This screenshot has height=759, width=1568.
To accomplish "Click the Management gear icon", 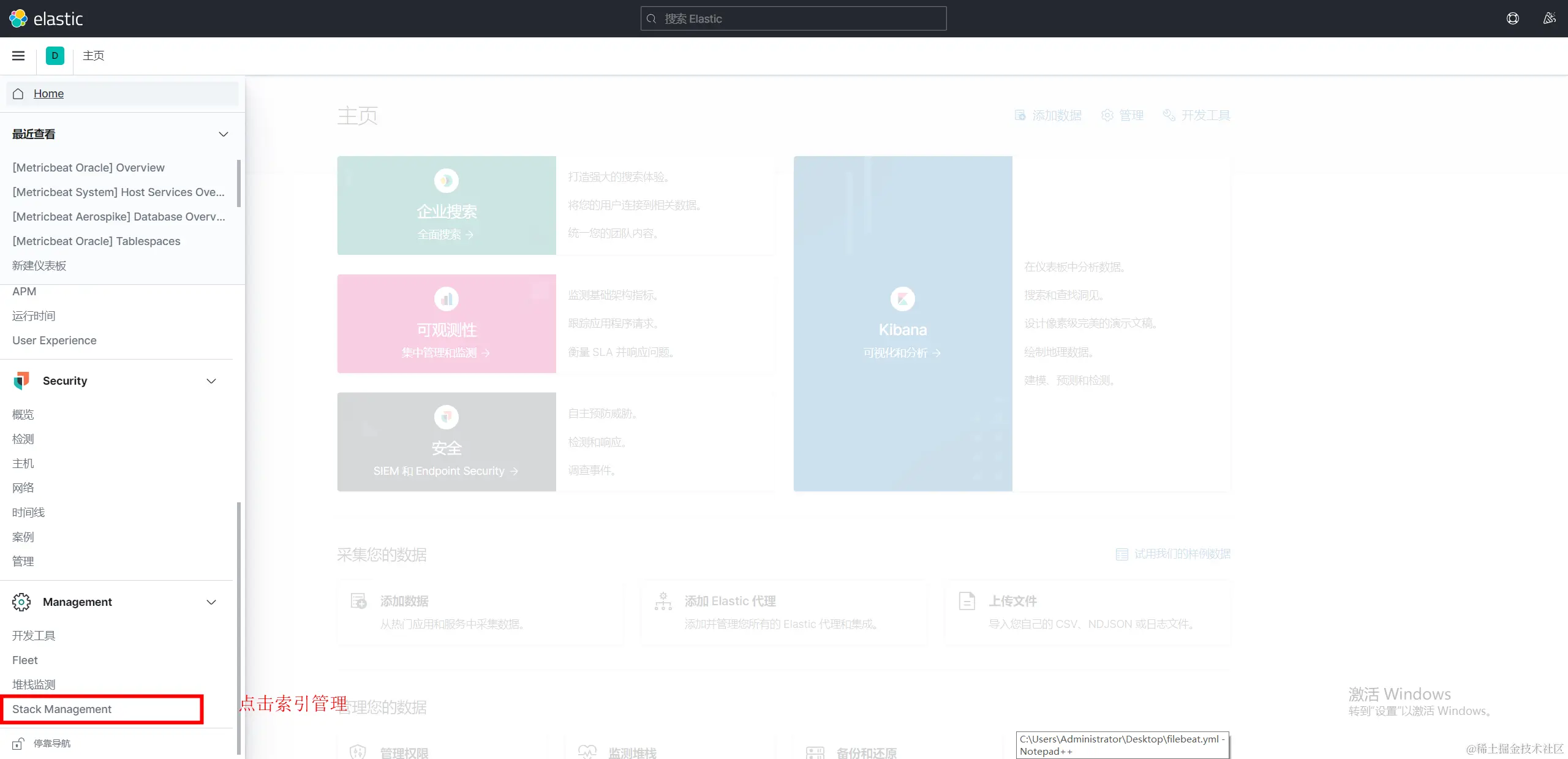I will [x=21, y=602].
